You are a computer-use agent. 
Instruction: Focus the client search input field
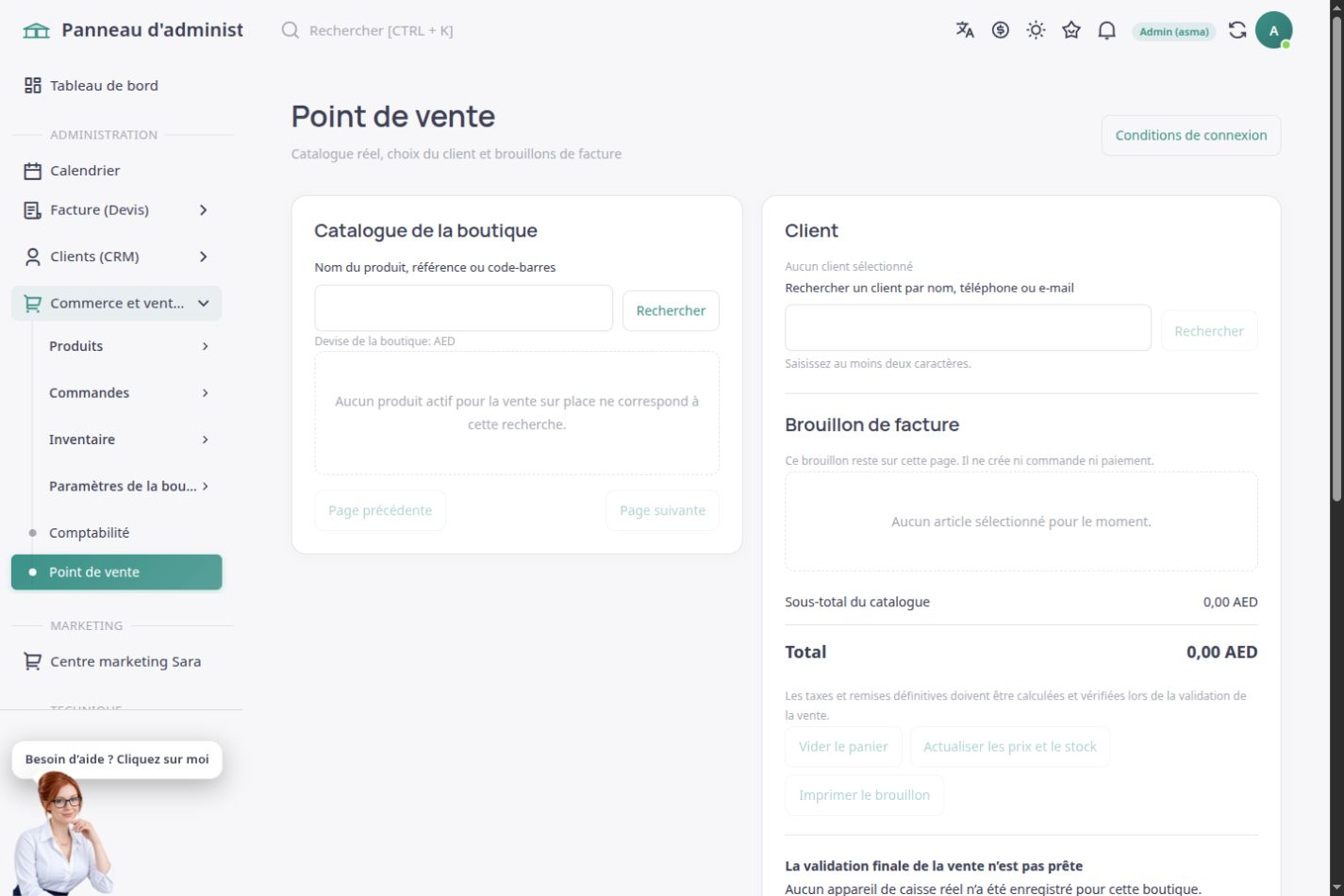pyautogui.click(x=968, y=328)
